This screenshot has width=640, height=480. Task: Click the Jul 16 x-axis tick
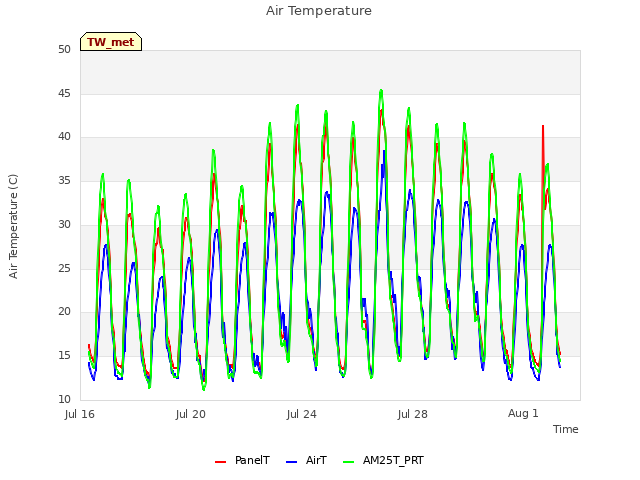pos(80,414)
